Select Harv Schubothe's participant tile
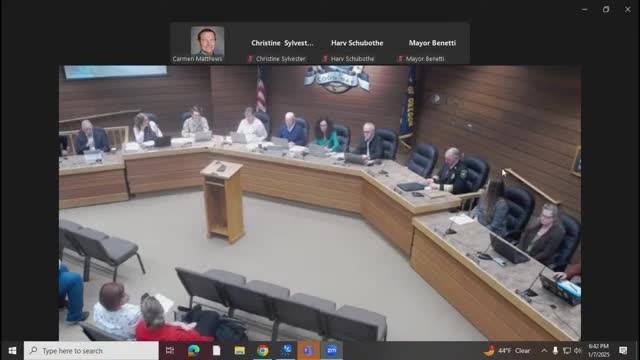The image size is (640, 360). [x=357, y=43]
